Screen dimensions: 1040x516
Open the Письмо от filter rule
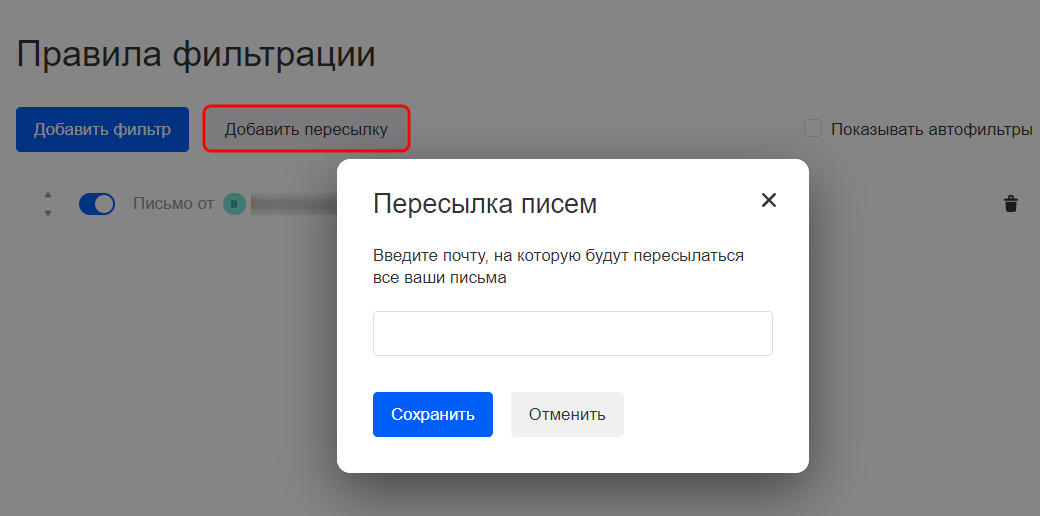(x=173, y=204)
